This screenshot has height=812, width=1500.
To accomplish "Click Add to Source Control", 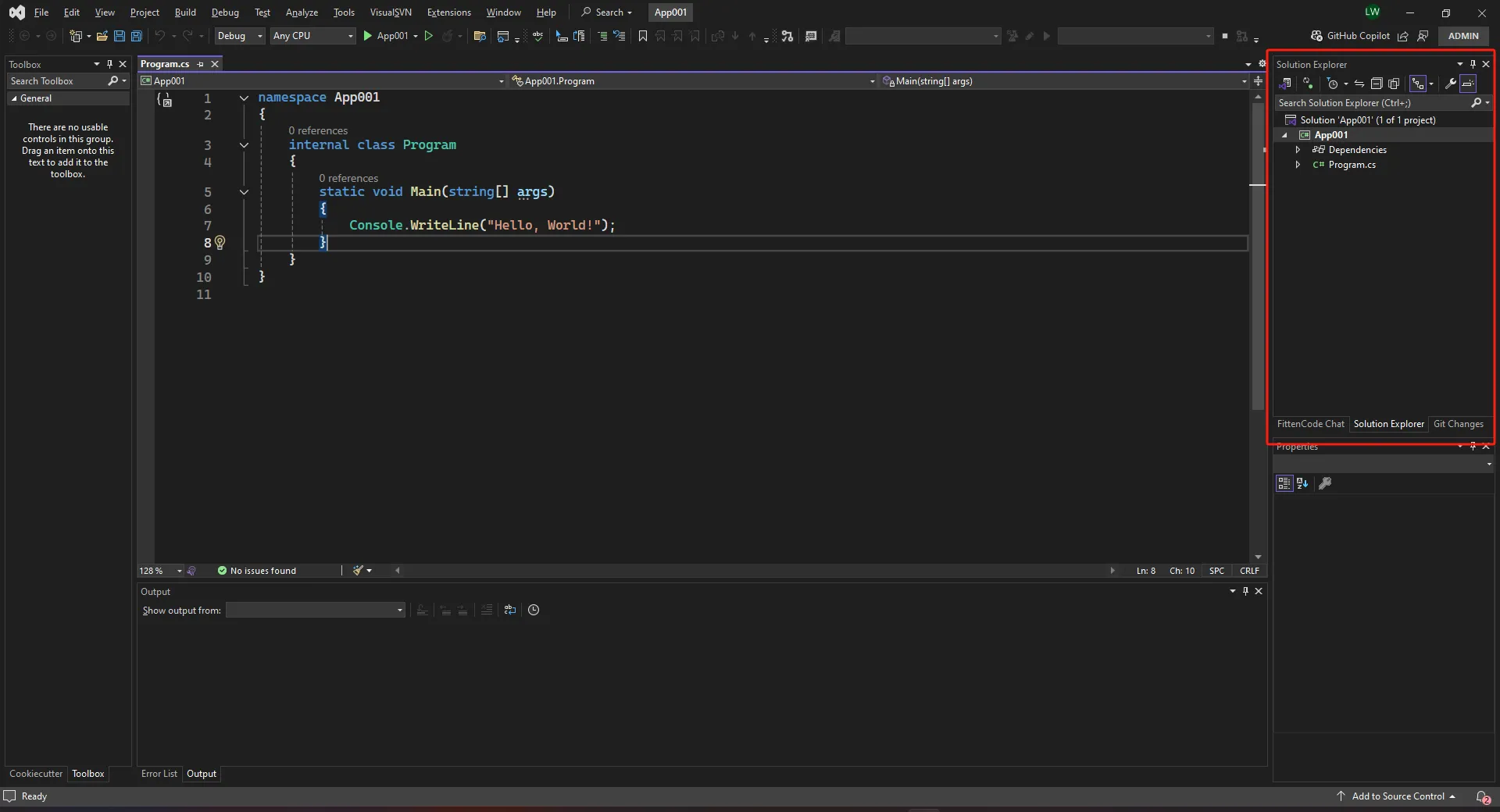I will click(1398, 796).
